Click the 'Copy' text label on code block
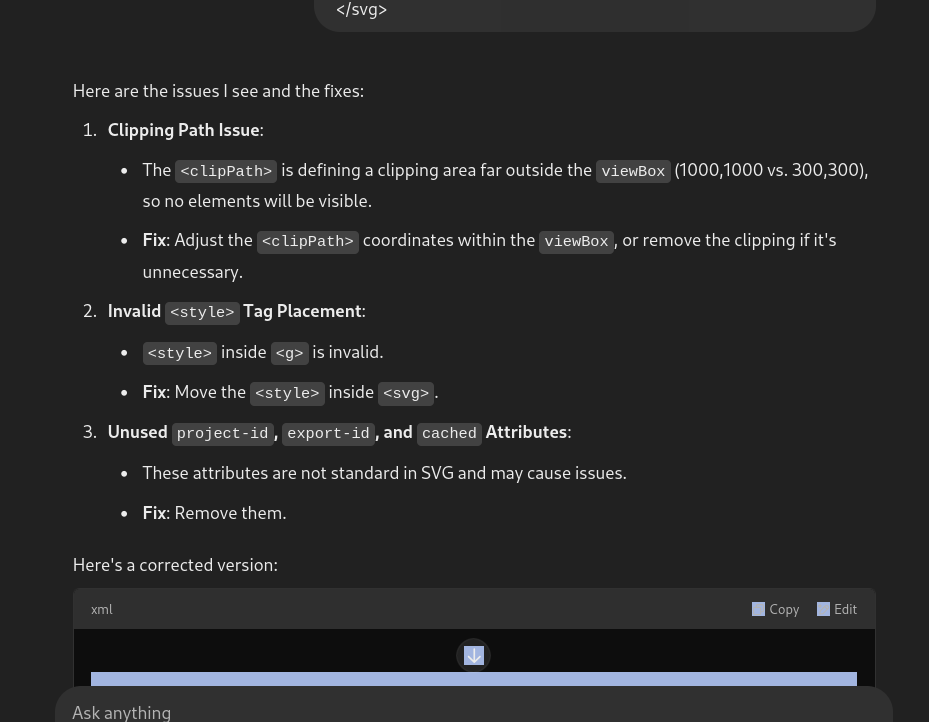The image size is (929, 722). pos(784,610)
